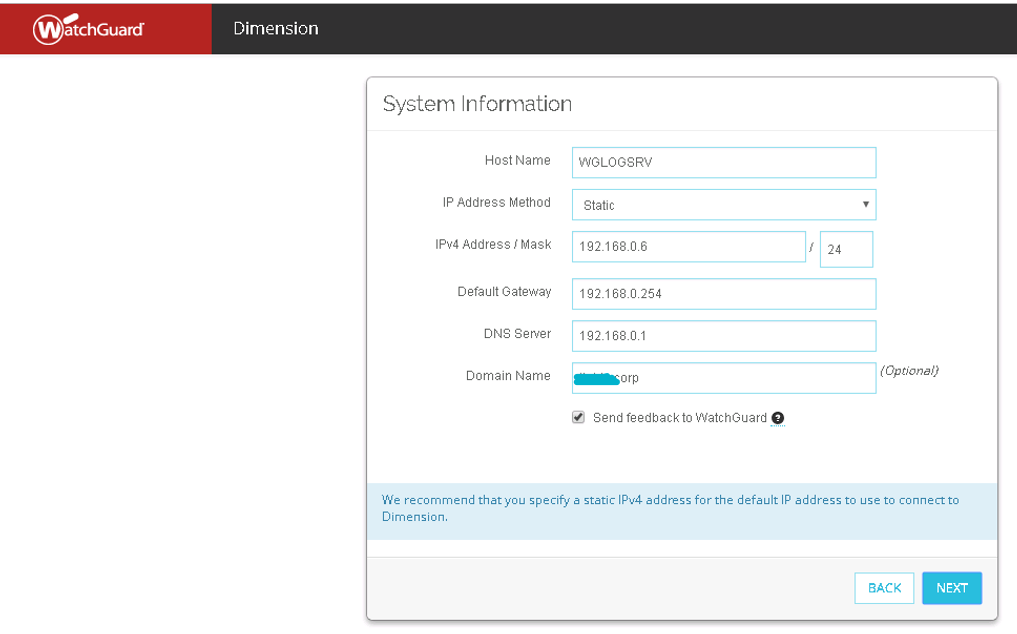Click the DNS Server input field
The height and width of the screenshot is (634, 1017).
723,336
